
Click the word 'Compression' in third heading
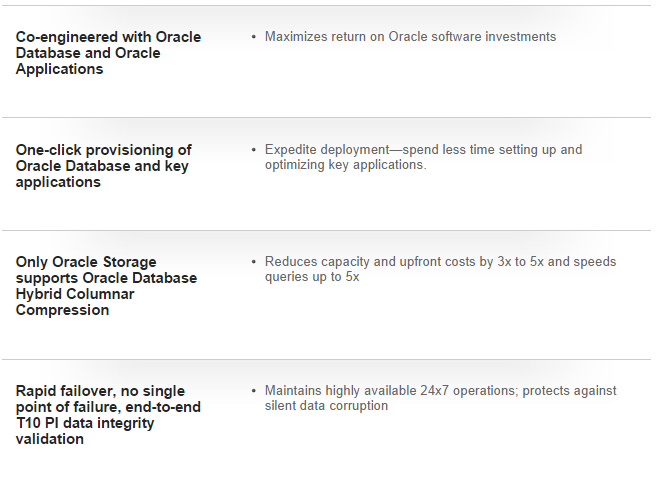click(x=62, y=310)
